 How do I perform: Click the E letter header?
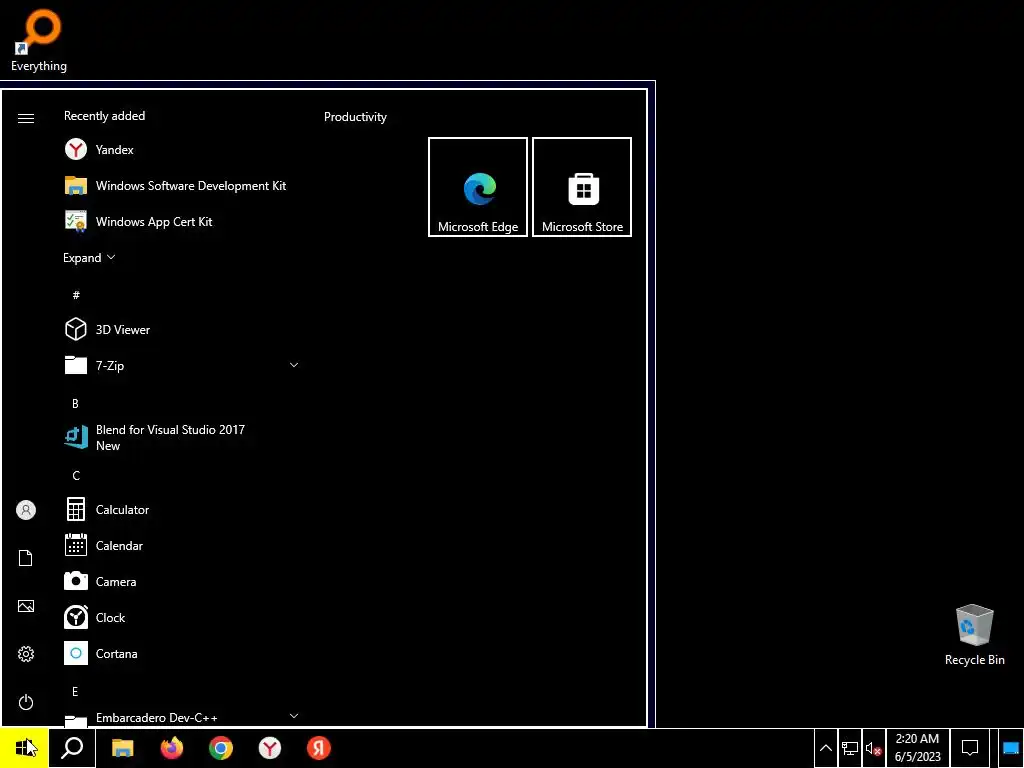pos(75,692)
